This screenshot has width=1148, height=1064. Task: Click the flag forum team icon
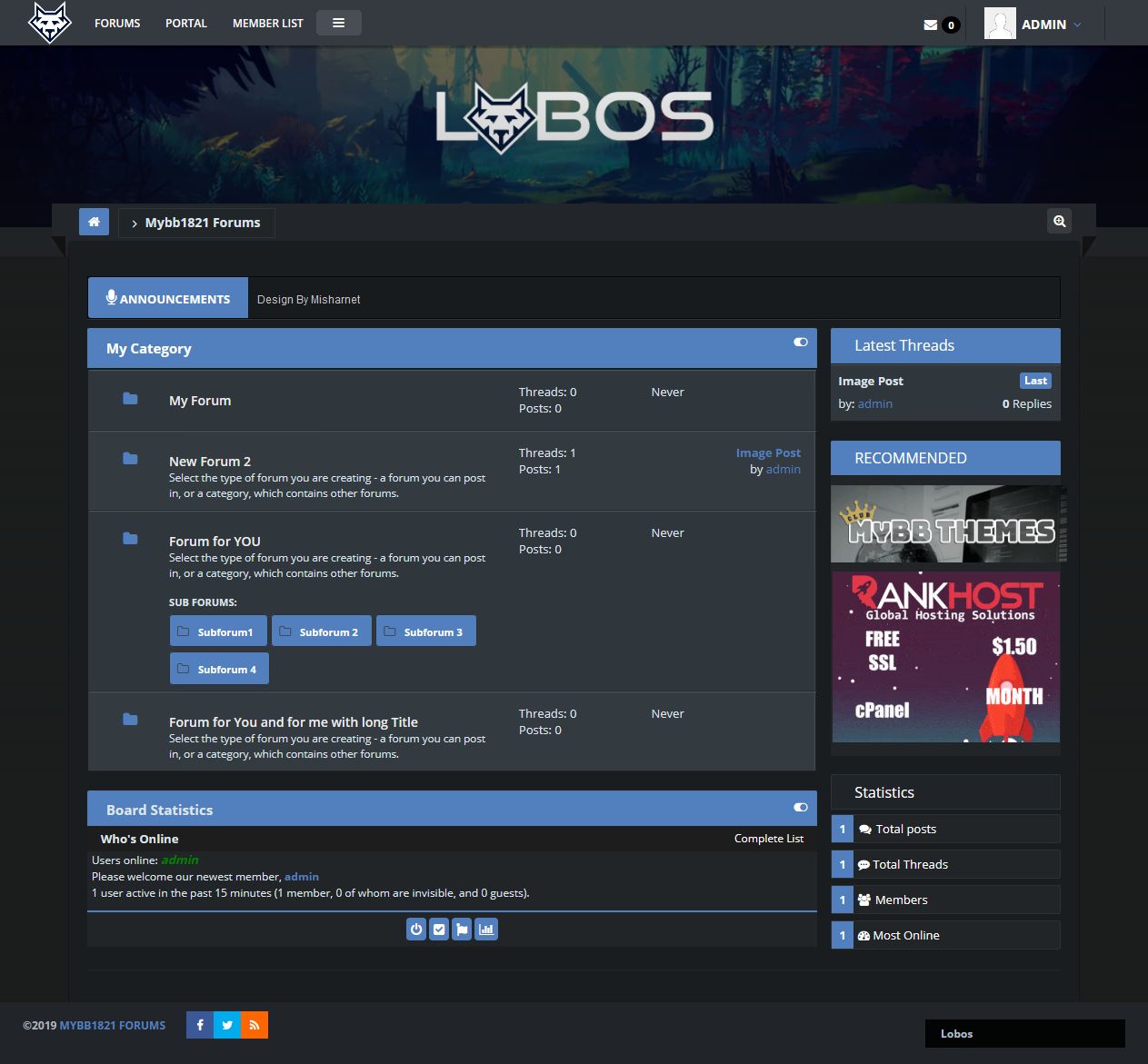(462, 929)
